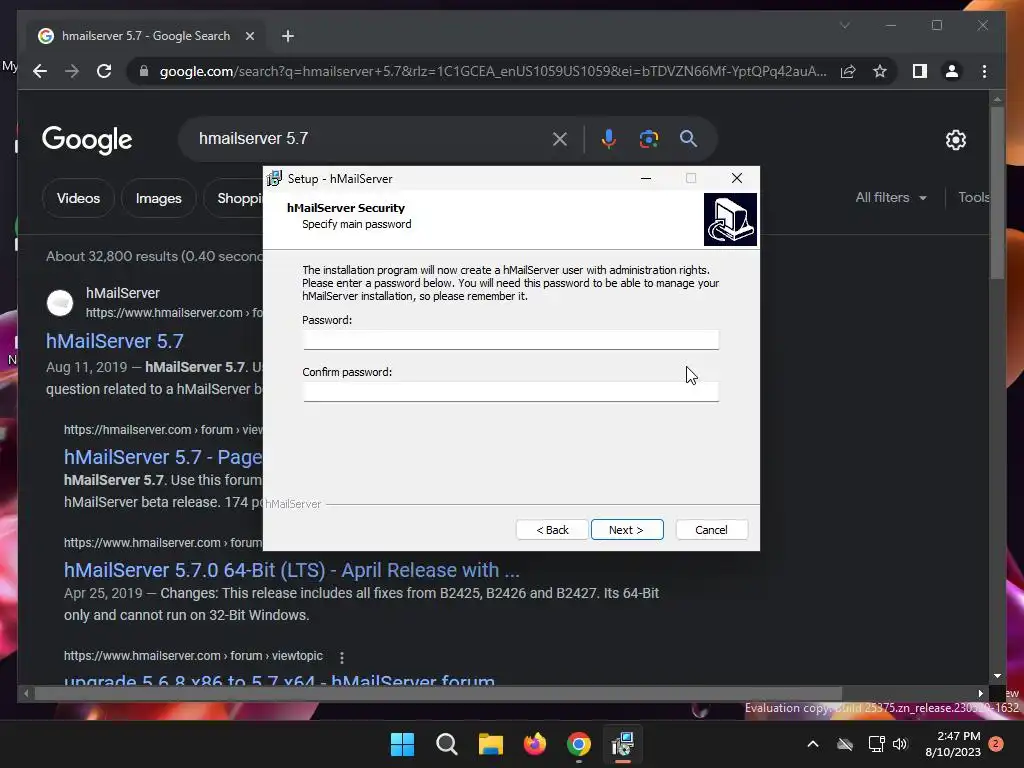
Task: Click the hMailServer site favicon in results
Action: pyautogui.click(x=60, y=303)
